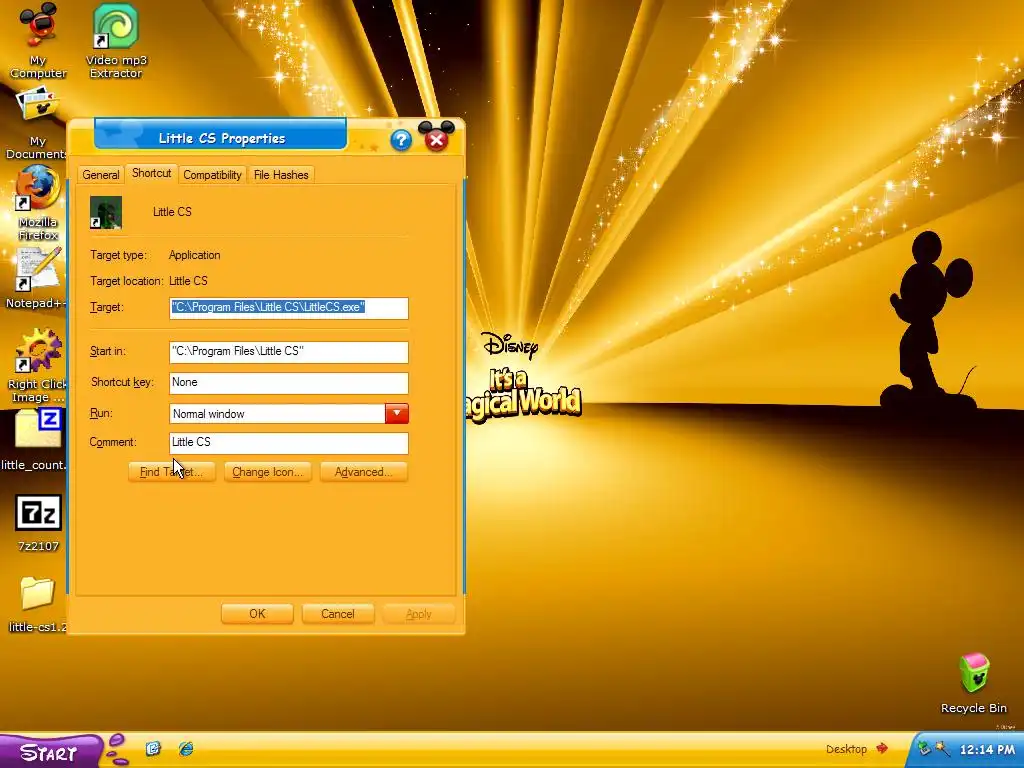Viewport: 1024px width, 768px height.
Task: Launch Internet Explorer from quick launch
Action: click(x=186, y=748)
